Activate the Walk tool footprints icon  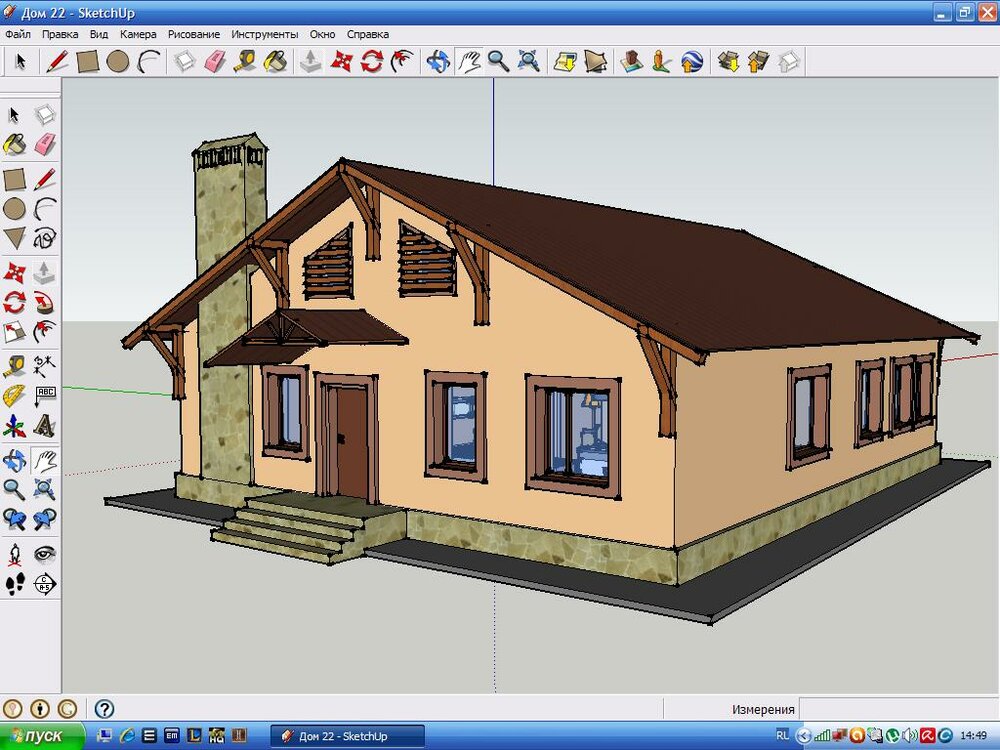tap(15, 583)
